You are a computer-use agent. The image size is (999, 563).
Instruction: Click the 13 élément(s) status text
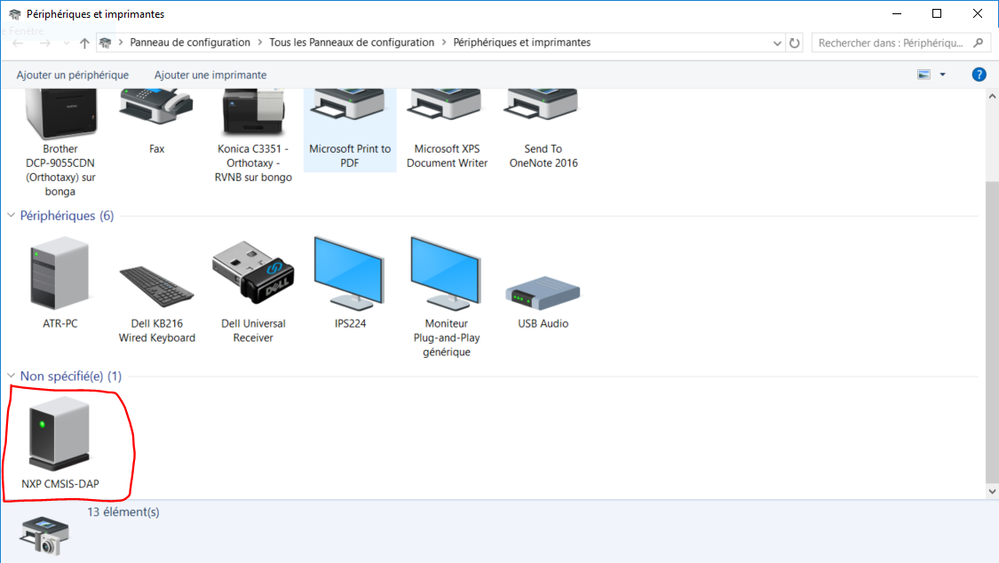click(x=124, y=512)
